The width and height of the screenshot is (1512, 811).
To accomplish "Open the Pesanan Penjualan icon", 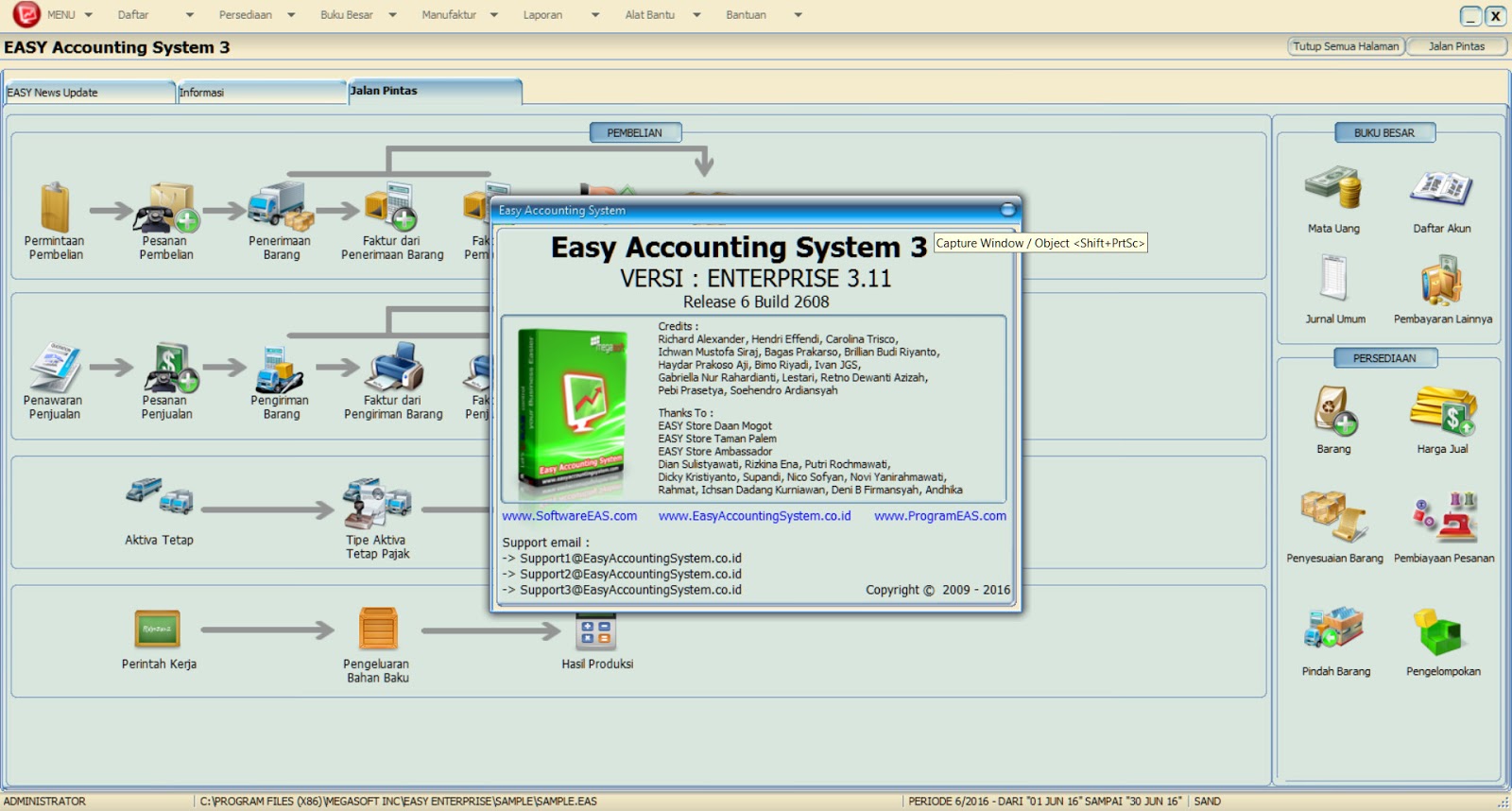I will click(170, 367).
